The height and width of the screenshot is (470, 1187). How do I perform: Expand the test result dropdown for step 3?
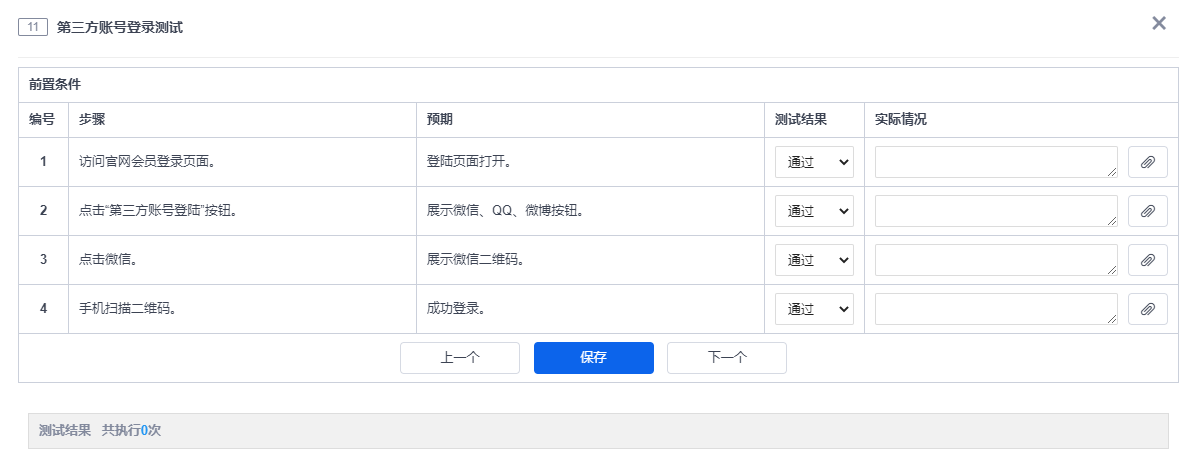click(x=814, y=260)
